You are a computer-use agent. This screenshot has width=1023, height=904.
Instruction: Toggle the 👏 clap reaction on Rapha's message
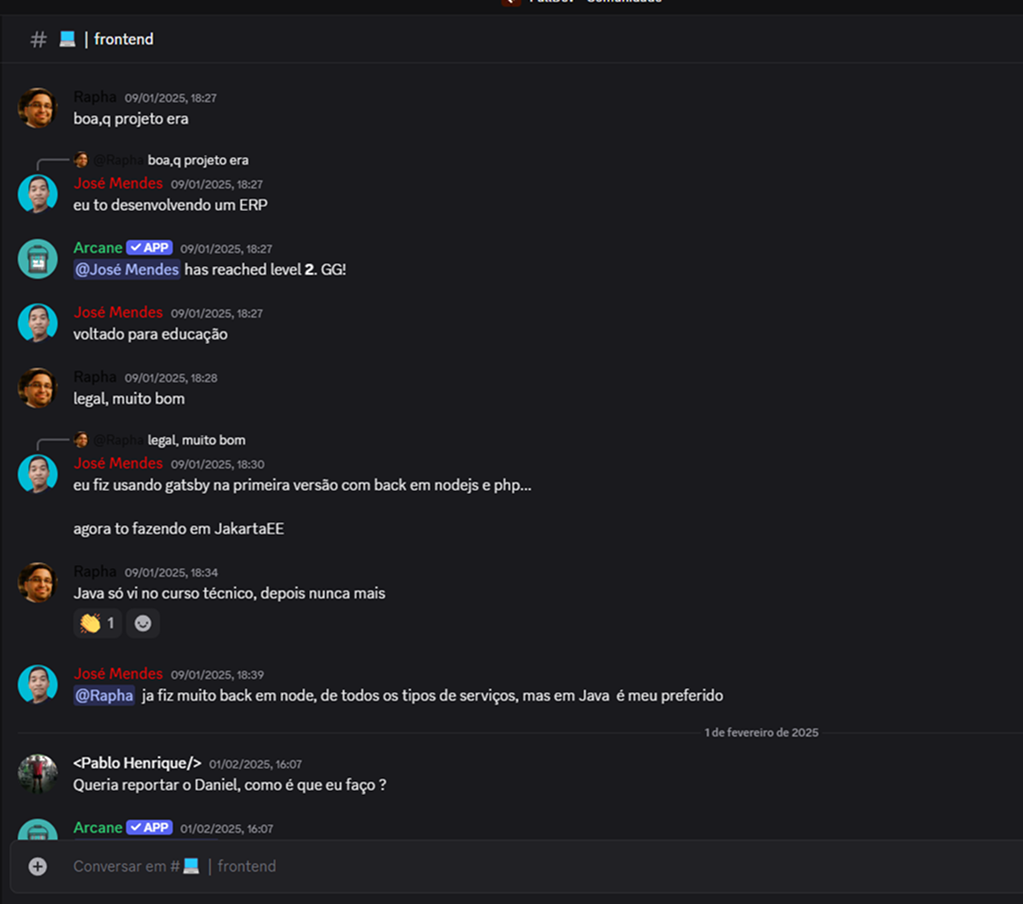[x=96, y=623]
